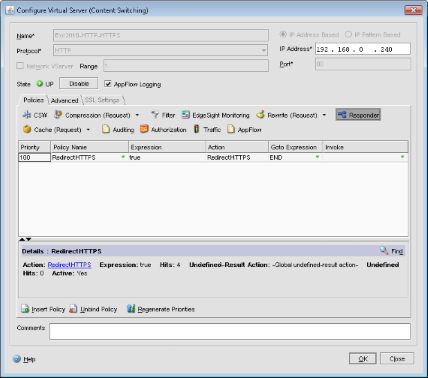
Task: Open the Policy Name dropdown for RedirectHTTPS
Action: click(x=123, y=157)
